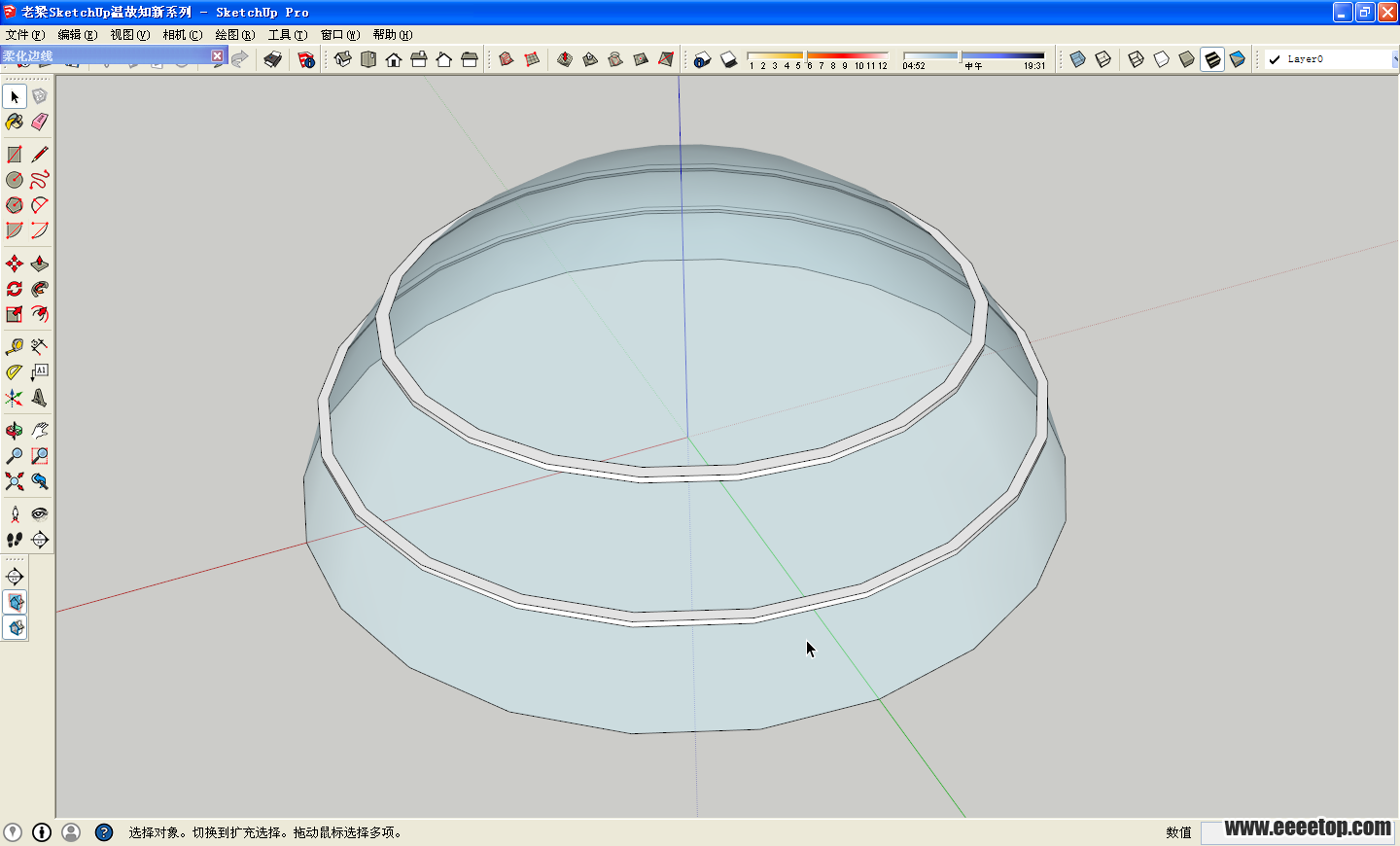Toggle Back Edges style
Viewport: 1400px width, 846px height.
pos(1103,59)
